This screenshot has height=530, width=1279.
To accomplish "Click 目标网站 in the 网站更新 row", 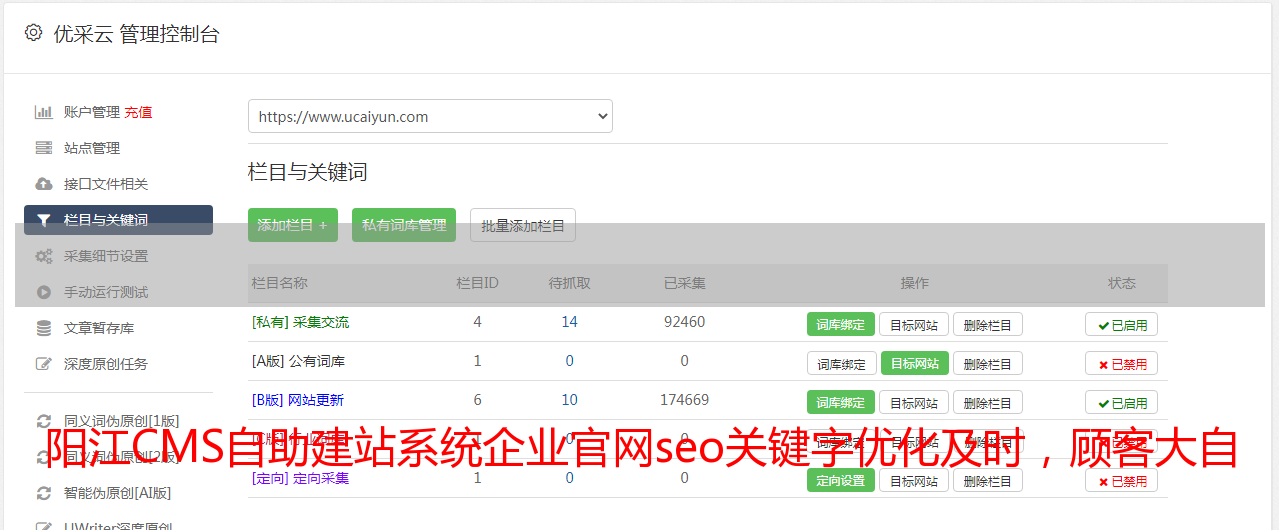I will [x=915, y=402].
